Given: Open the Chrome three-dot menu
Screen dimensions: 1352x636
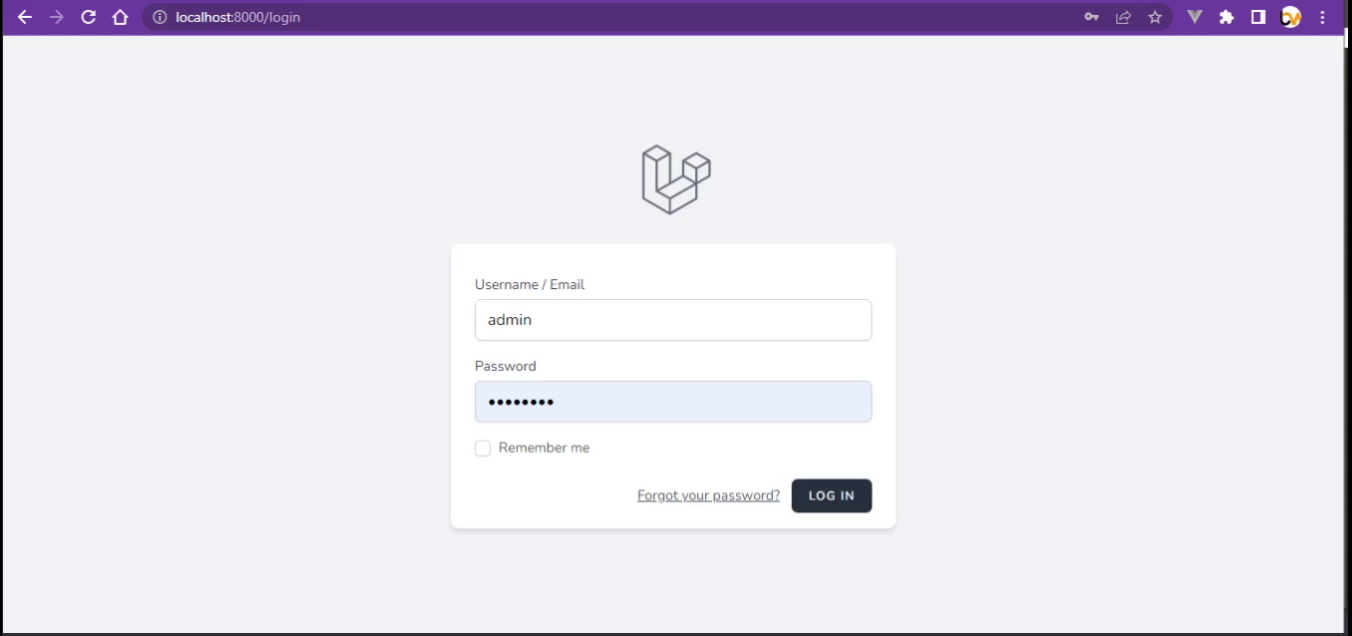Looking at the screenshot, I should [1322, 17].
